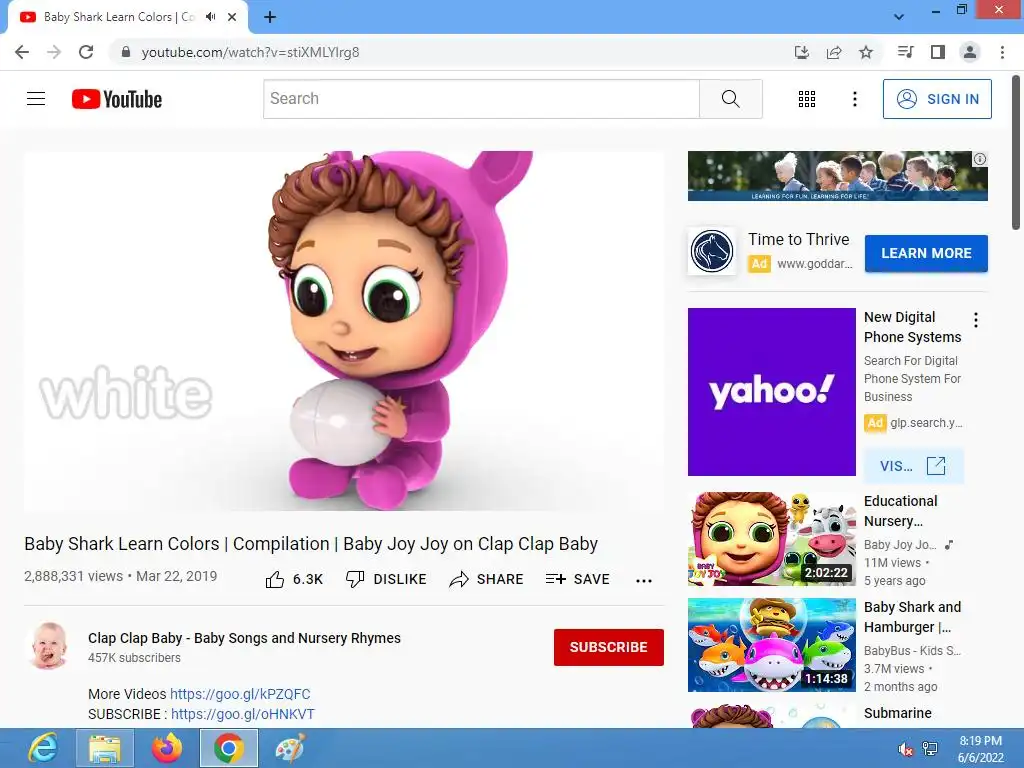The height and width of the screenshot is (768, 1024).
Task: Open a new tab with plus
Action: [x=270, y=17]
